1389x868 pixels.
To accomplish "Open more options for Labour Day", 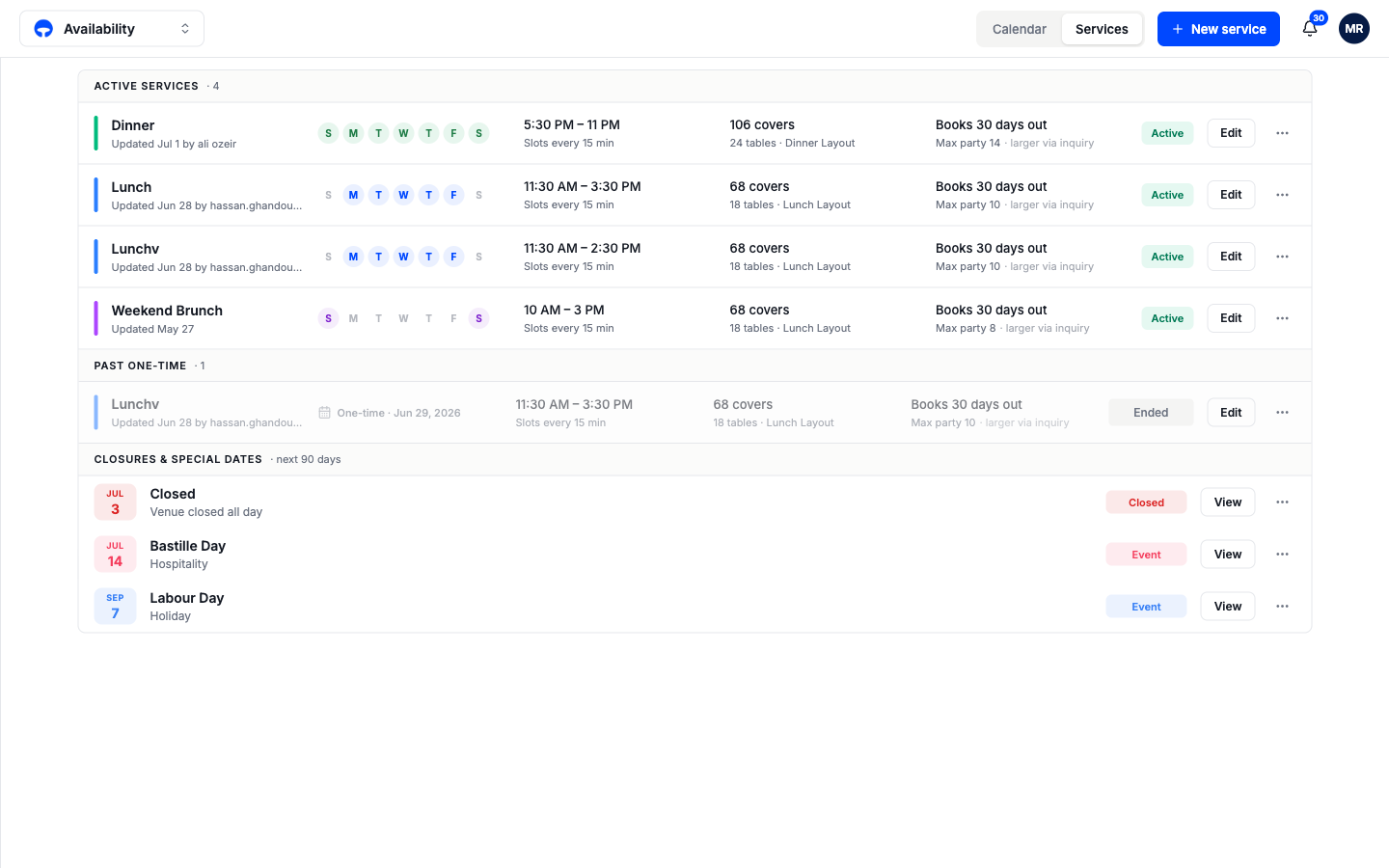I will click(x=1282, y=607).
